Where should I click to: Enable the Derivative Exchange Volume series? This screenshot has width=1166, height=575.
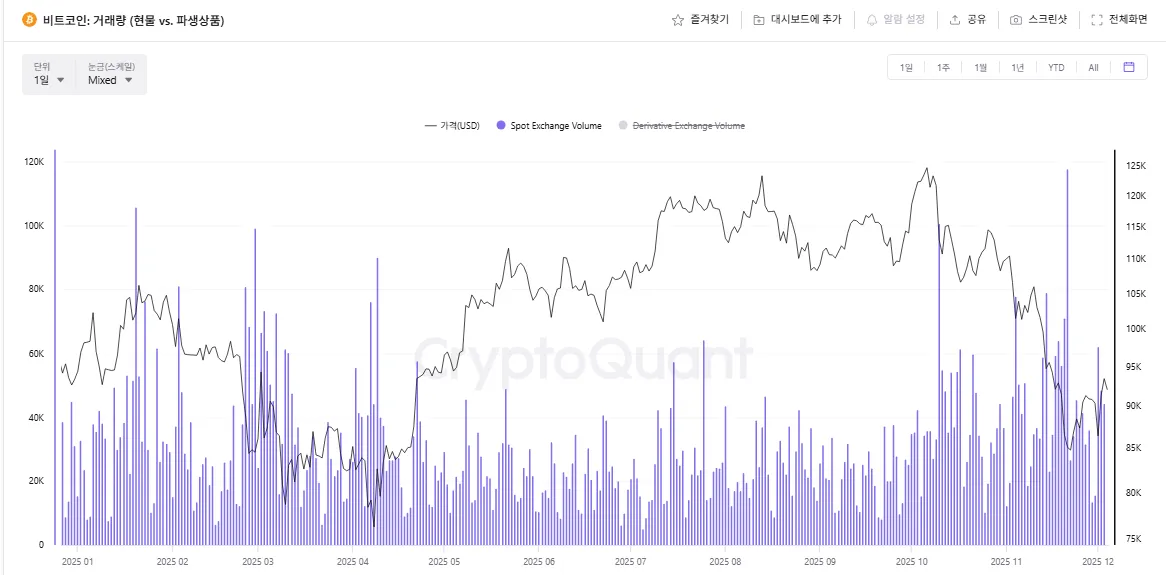(x=688, y=126)
